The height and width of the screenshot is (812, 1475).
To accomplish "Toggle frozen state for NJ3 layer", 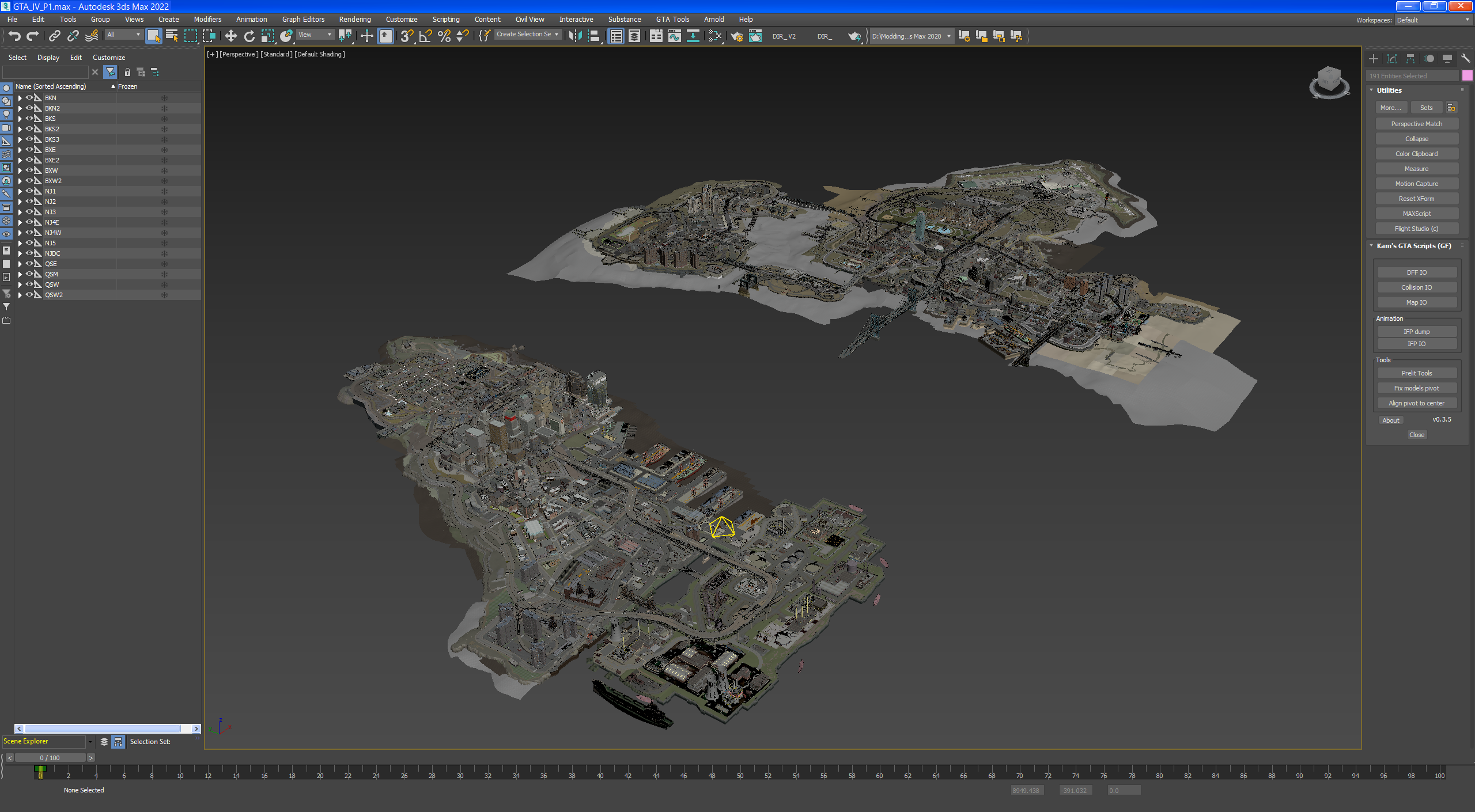I will [x=164, y=212].
